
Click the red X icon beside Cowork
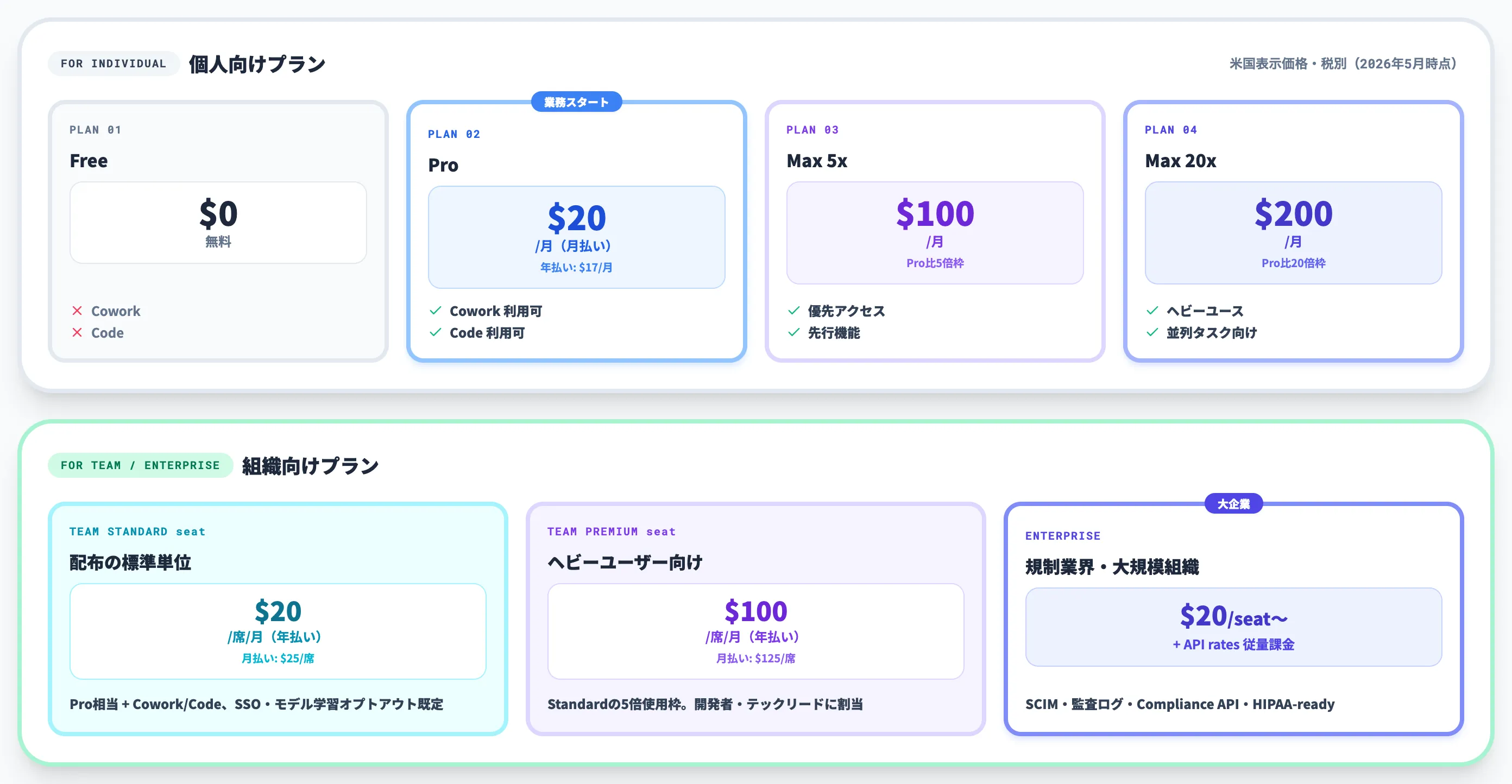coord(77,311)
